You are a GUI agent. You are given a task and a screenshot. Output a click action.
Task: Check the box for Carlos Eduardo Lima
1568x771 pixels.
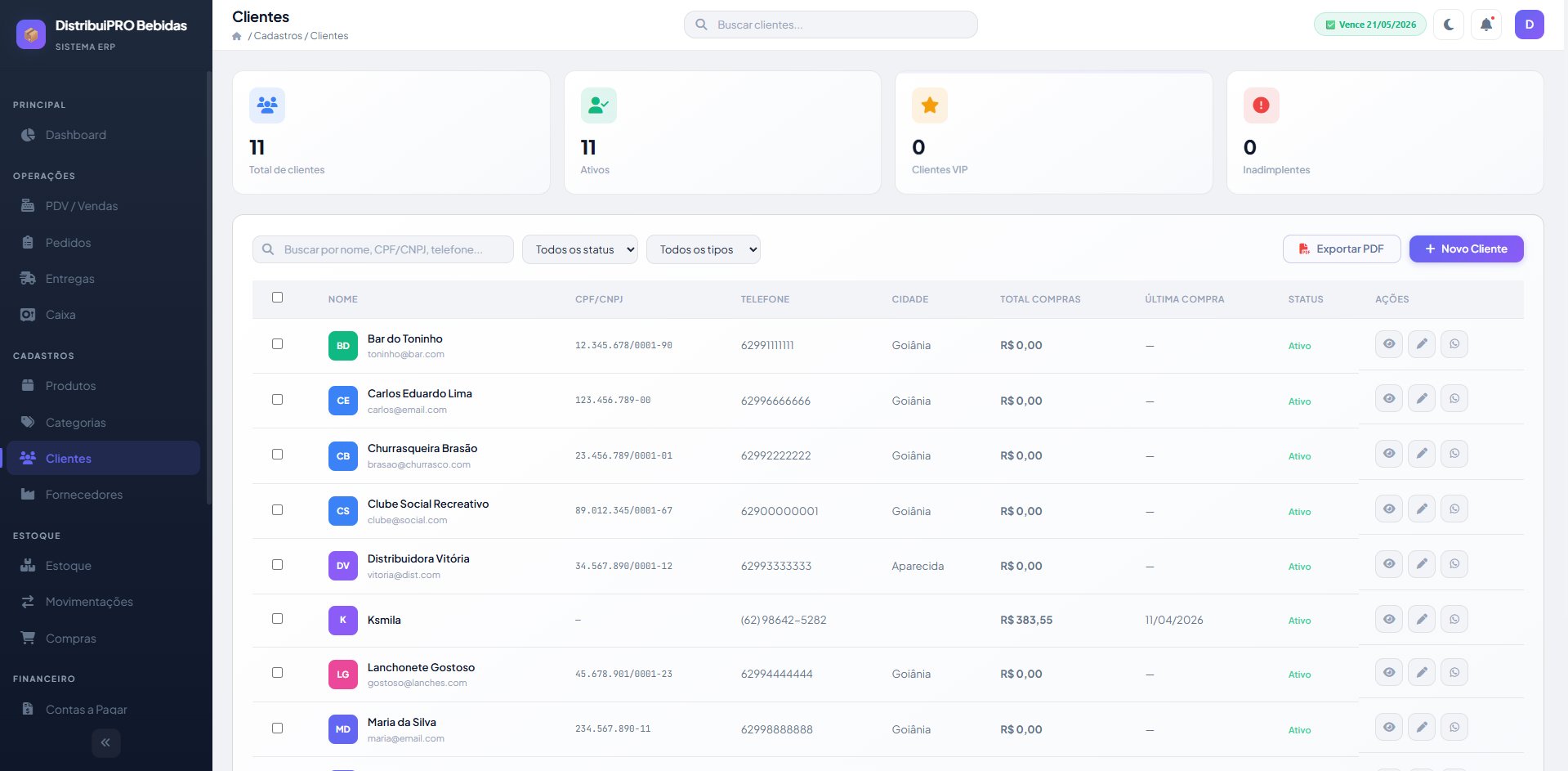(x=278, y=400)
